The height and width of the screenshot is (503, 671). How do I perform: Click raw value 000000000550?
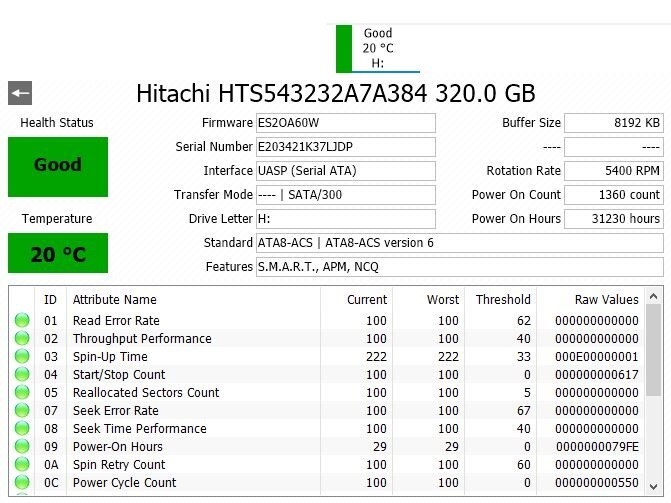click(x=597, y=482)
